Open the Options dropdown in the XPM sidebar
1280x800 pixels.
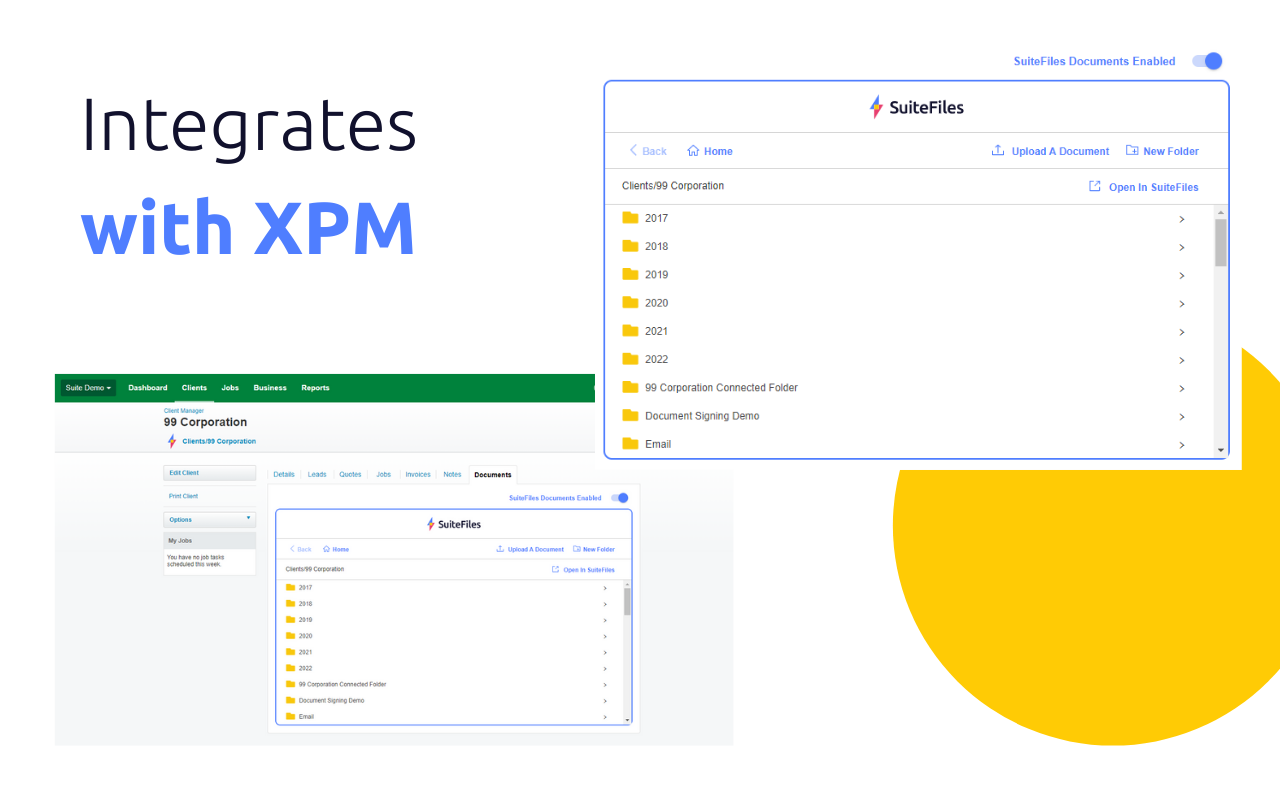210,520
